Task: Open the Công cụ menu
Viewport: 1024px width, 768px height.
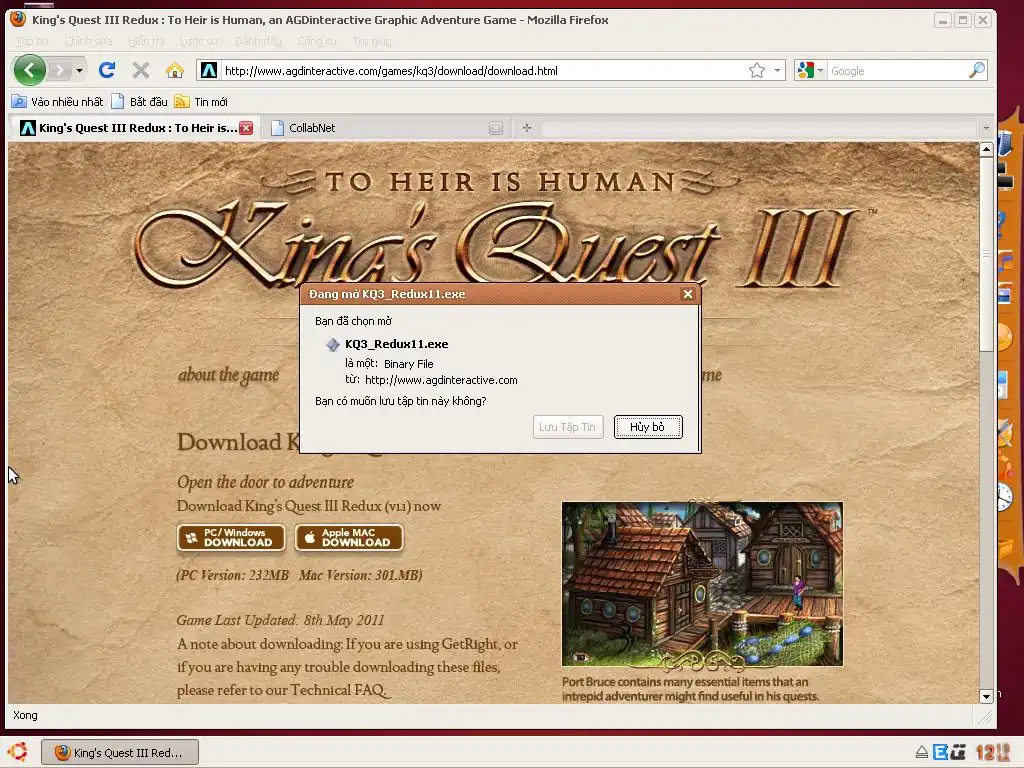Action: (316, 41)
